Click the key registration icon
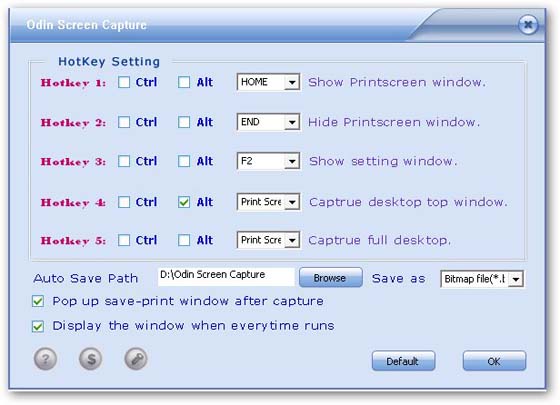The width and height of the screenshot is (560, 405). tap(136, 359)
